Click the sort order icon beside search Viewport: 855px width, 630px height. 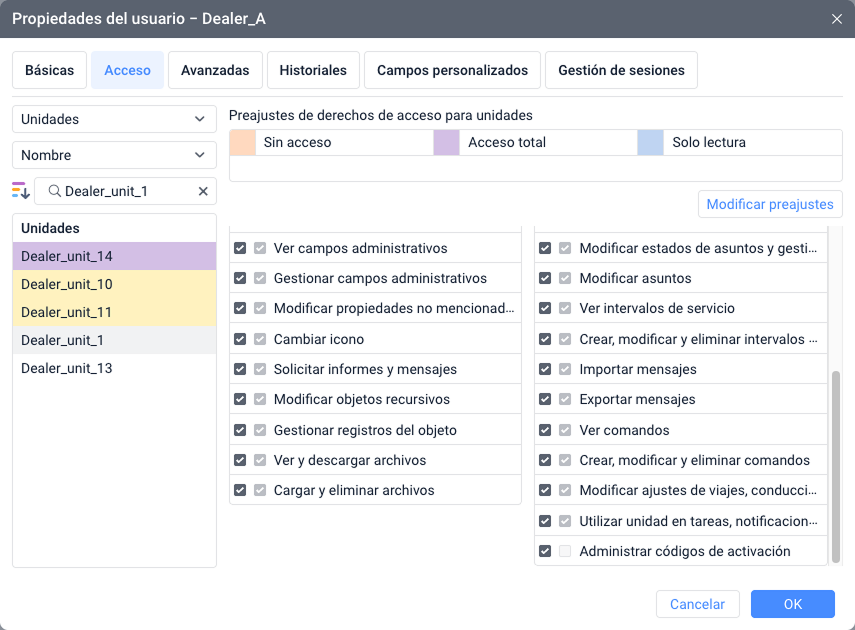pyautogui.click(x=21, y=191)
